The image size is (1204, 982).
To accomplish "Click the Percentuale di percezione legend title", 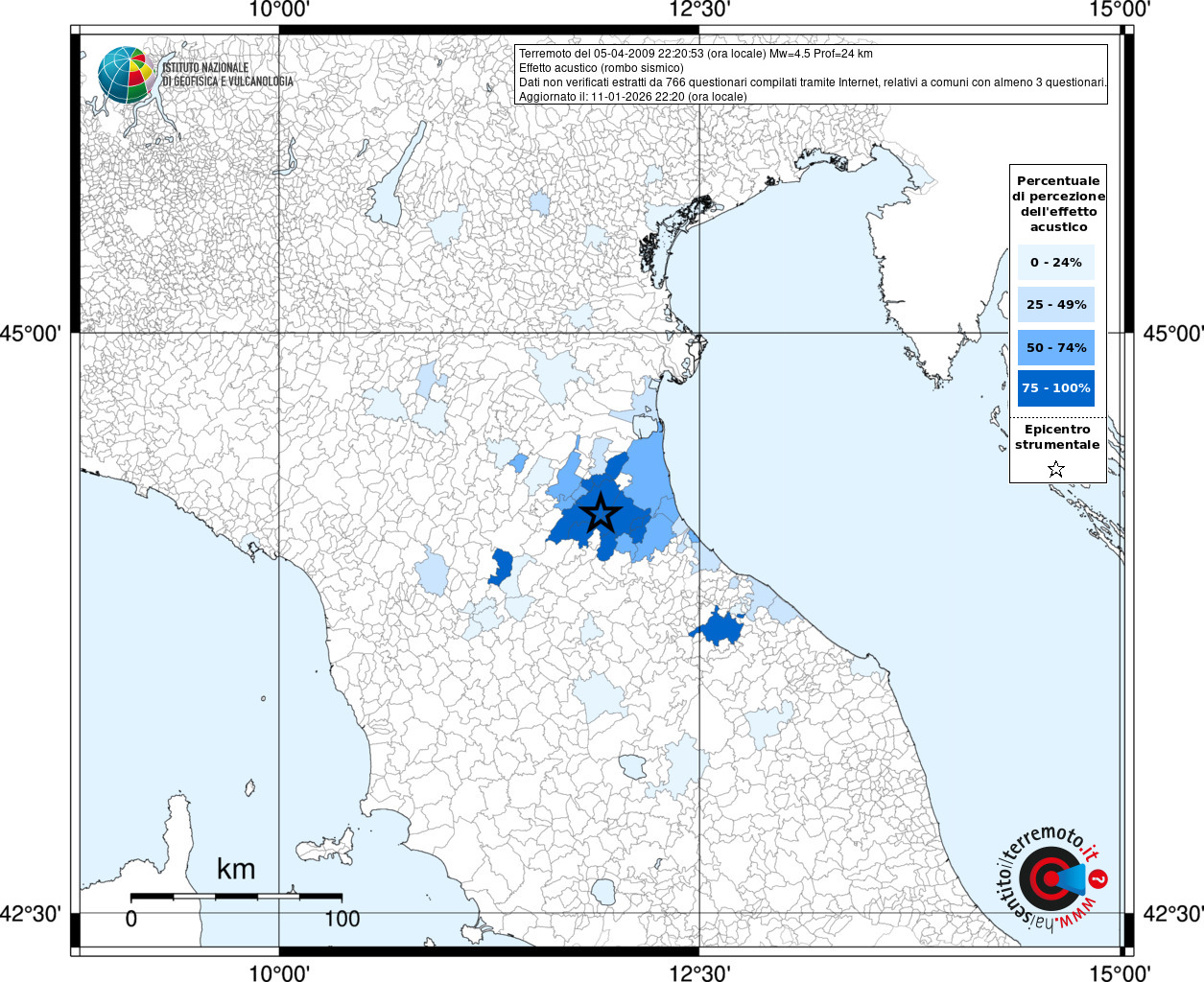I will pyautogui.click(x=1058, y=203).
